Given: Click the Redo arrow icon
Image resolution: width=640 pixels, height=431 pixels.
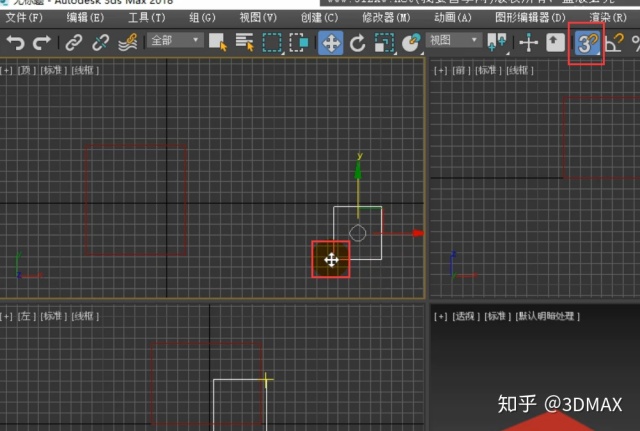Looking at the screenshot, I should point(42,42).
